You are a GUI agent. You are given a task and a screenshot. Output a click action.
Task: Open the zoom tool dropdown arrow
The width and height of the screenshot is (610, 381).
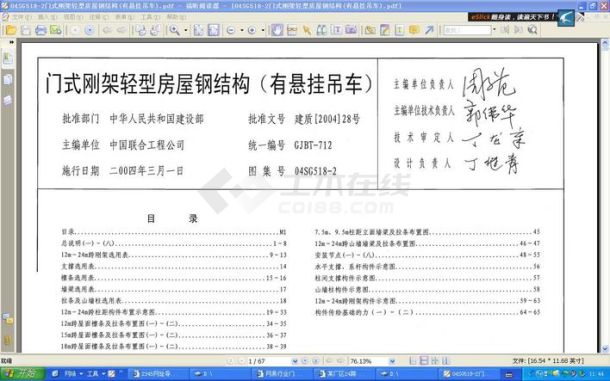click(185, 30)
